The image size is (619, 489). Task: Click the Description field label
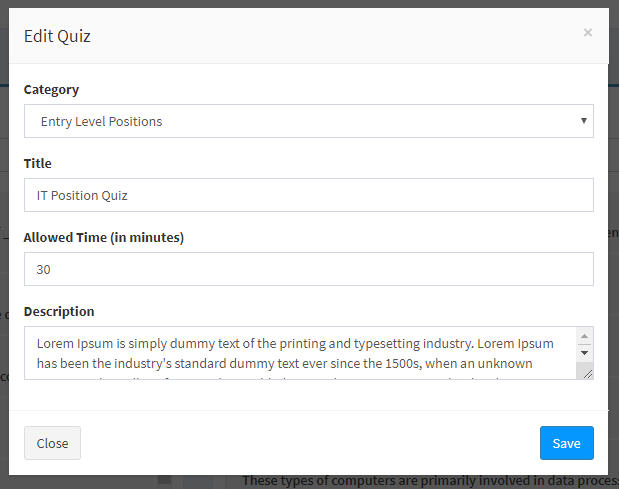pos(59,311)
